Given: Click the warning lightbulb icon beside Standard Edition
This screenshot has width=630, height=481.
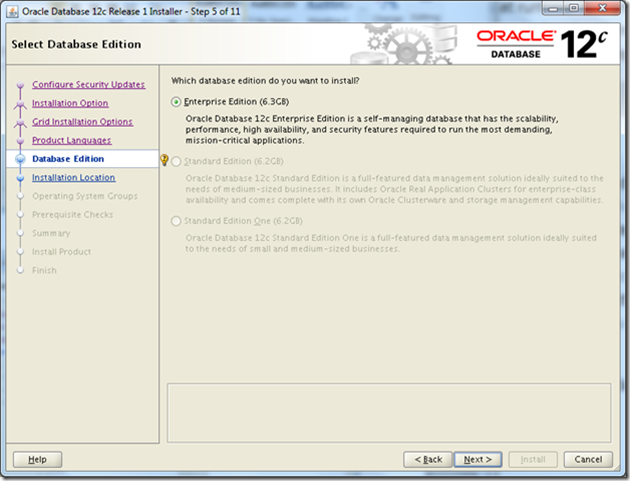Looking at the screenshot, I should [164, 160].
